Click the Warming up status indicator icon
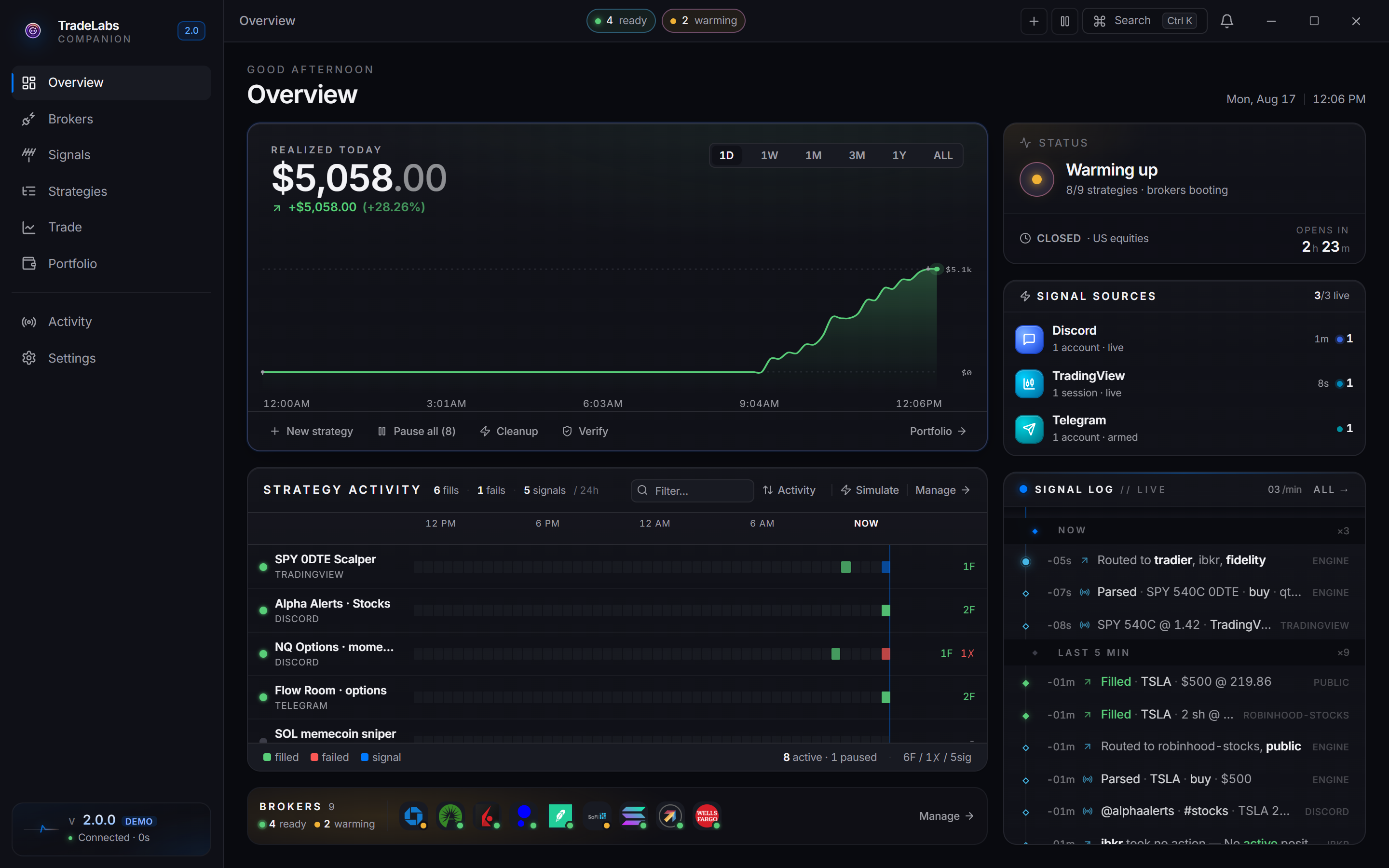Image resolution: width=1389 pixels, height=868 pixels. (x=1036, y=179)
